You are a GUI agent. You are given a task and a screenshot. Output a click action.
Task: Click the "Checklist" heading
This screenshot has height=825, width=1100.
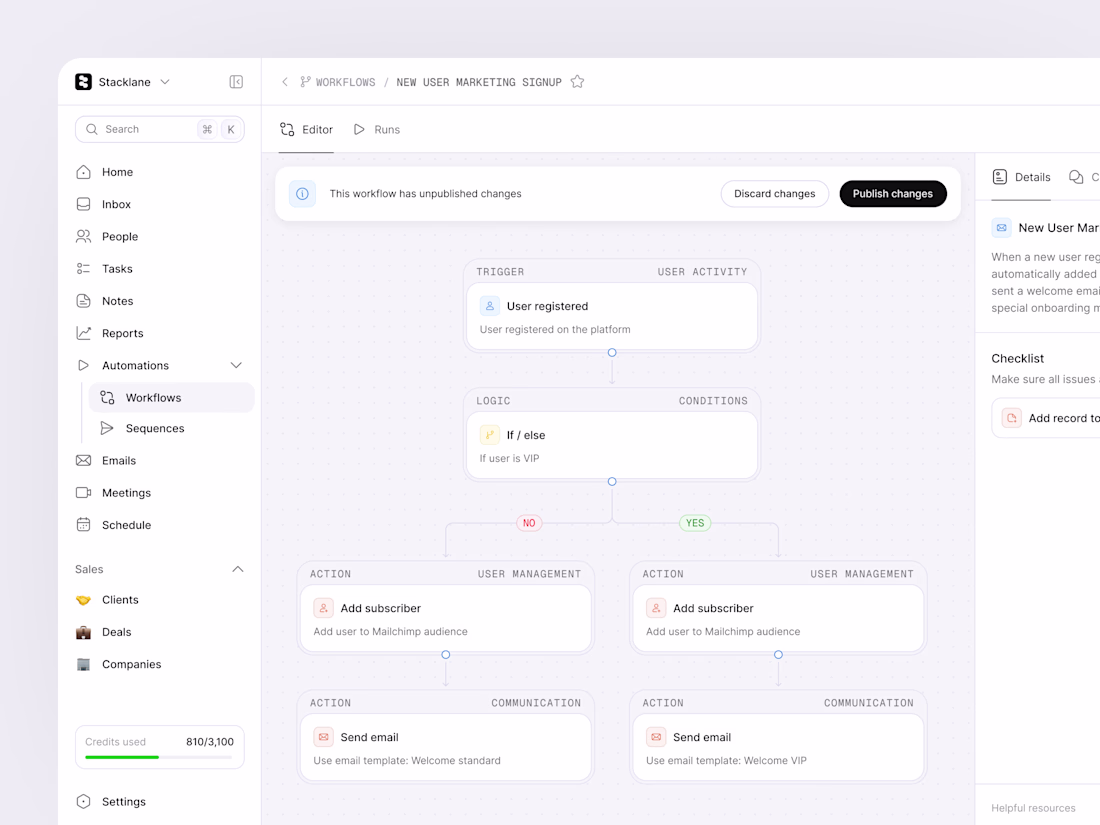1017,358
